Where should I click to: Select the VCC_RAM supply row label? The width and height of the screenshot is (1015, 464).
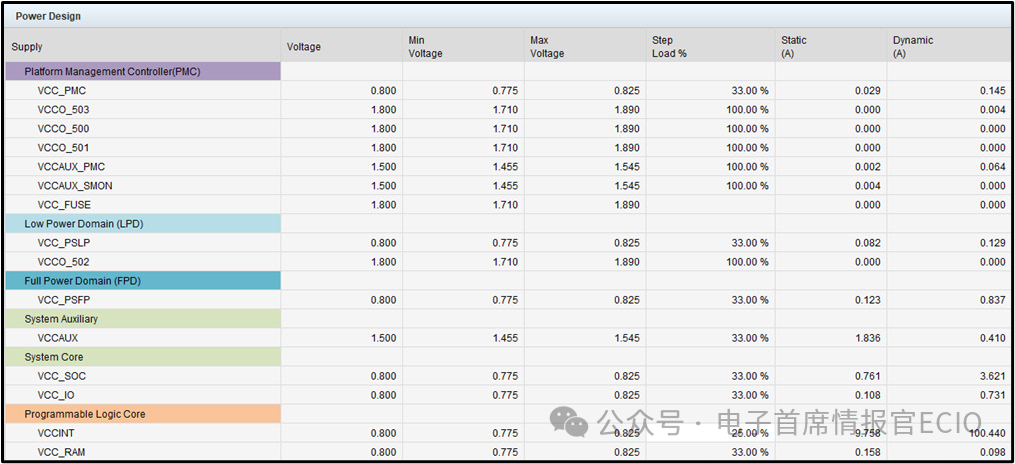tap(61, 452)
